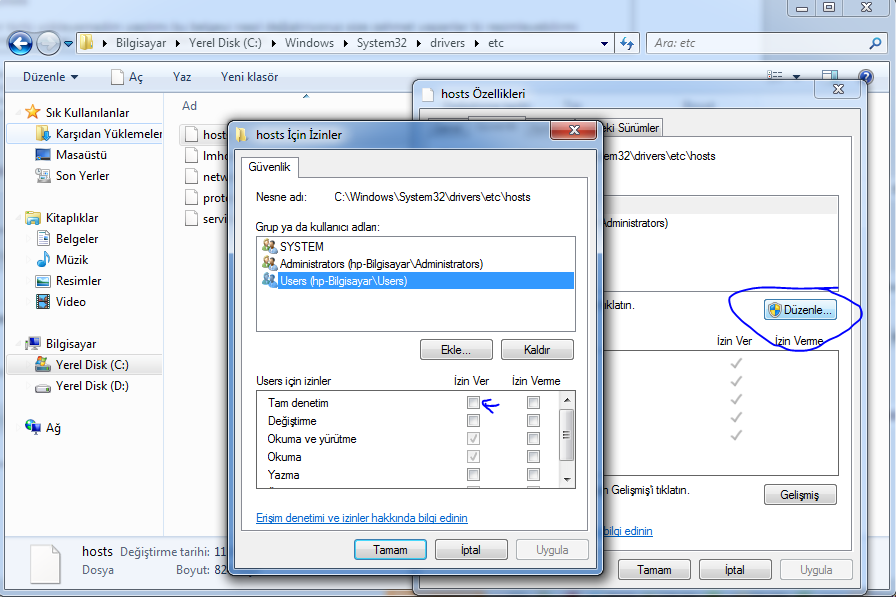
Task: Click the Refresh button beside address bar
Action: [x=627, y=43]
